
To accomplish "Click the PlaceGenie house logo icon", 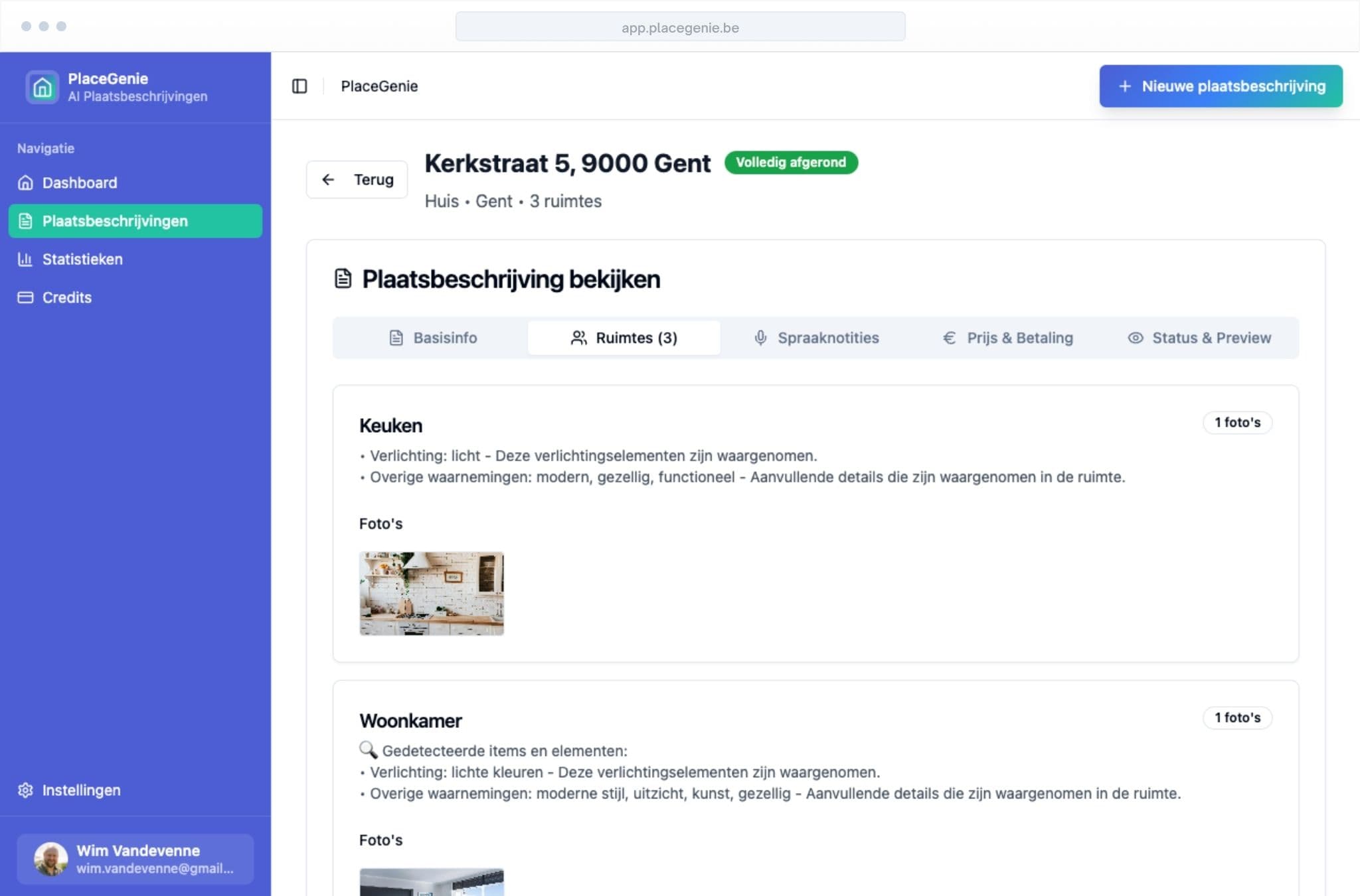I will [x=42, y=87].
